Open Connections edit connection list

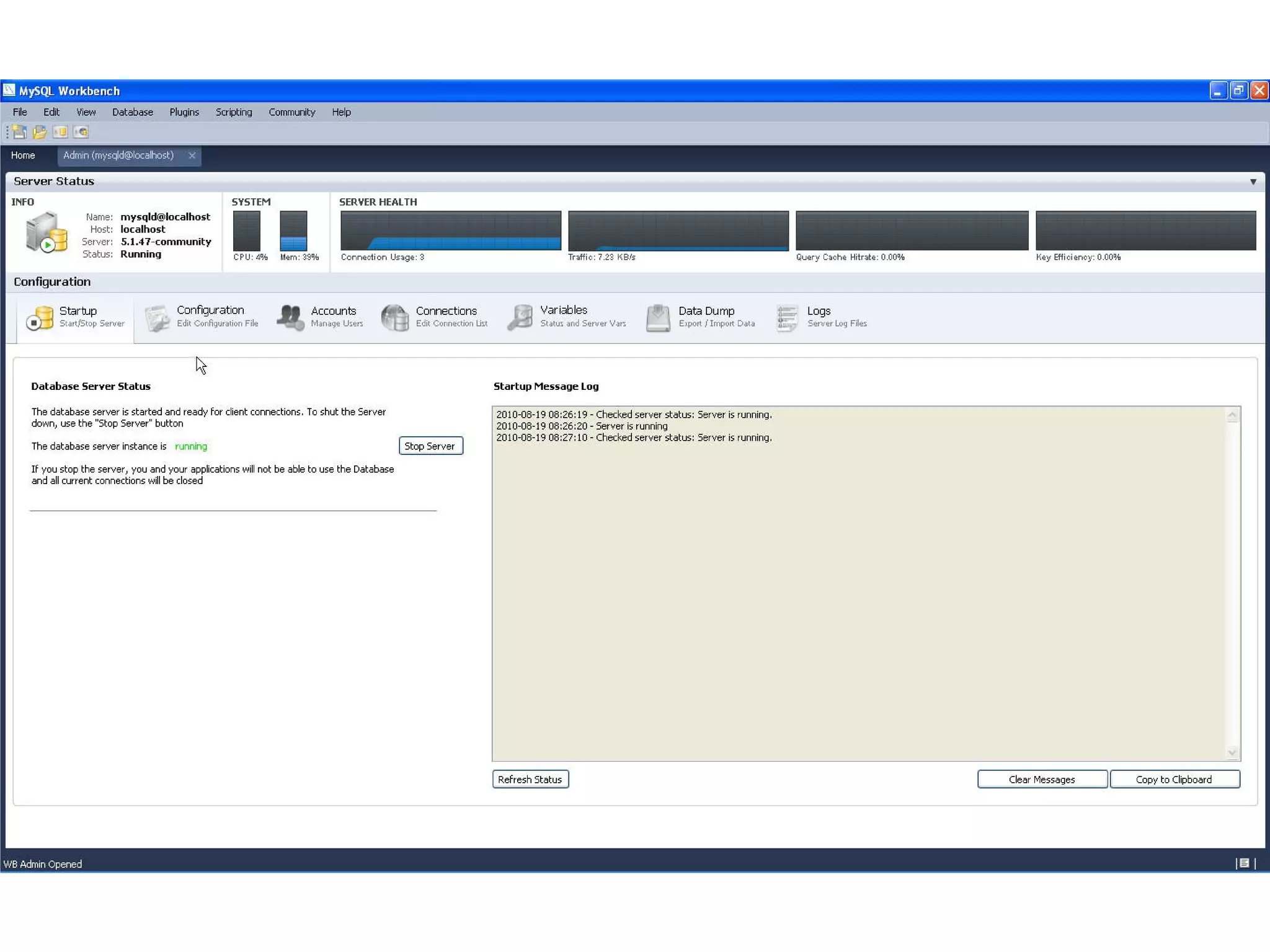click(435, 317)
